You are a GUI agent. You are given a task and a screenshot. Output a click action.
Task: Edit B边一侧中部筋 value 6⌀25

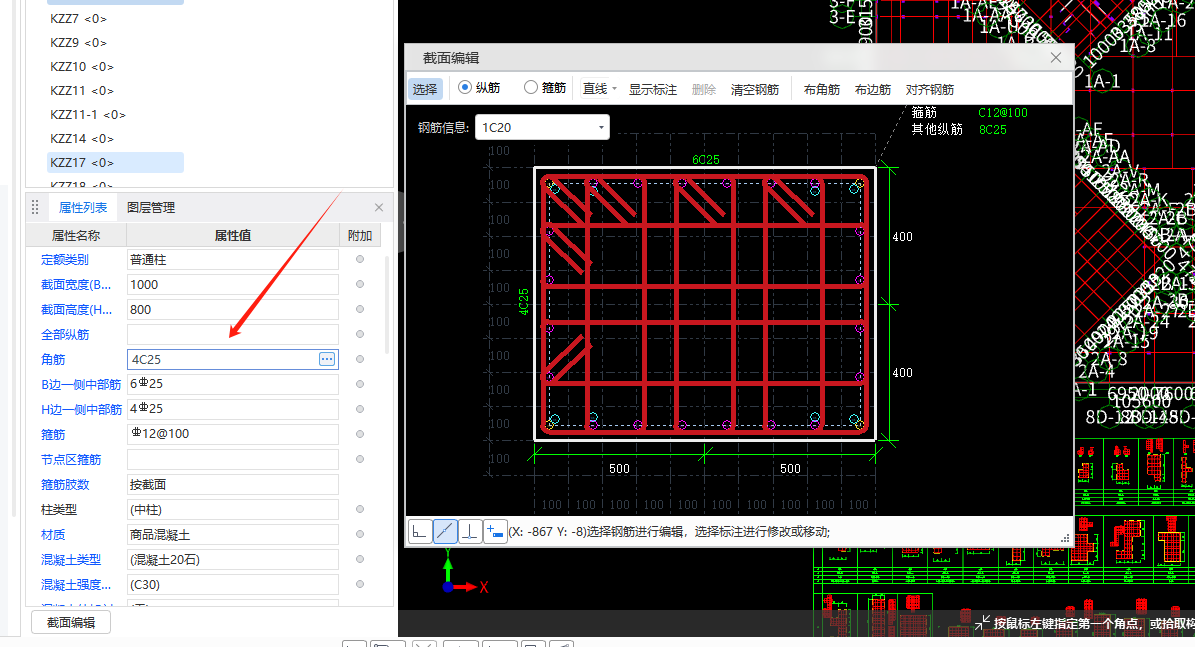(232, 384)
